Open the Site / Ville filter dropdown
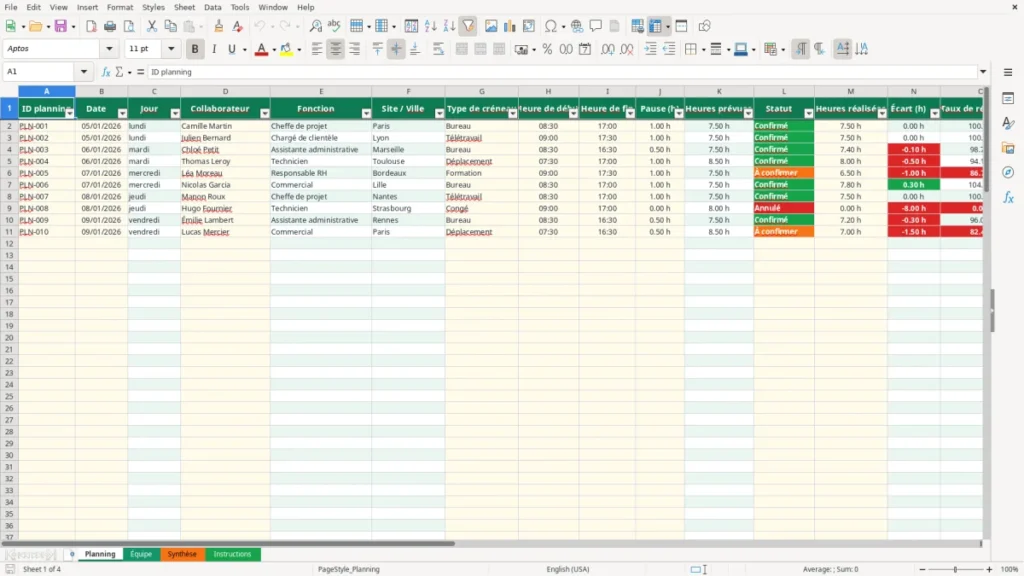 click(440, 114)
